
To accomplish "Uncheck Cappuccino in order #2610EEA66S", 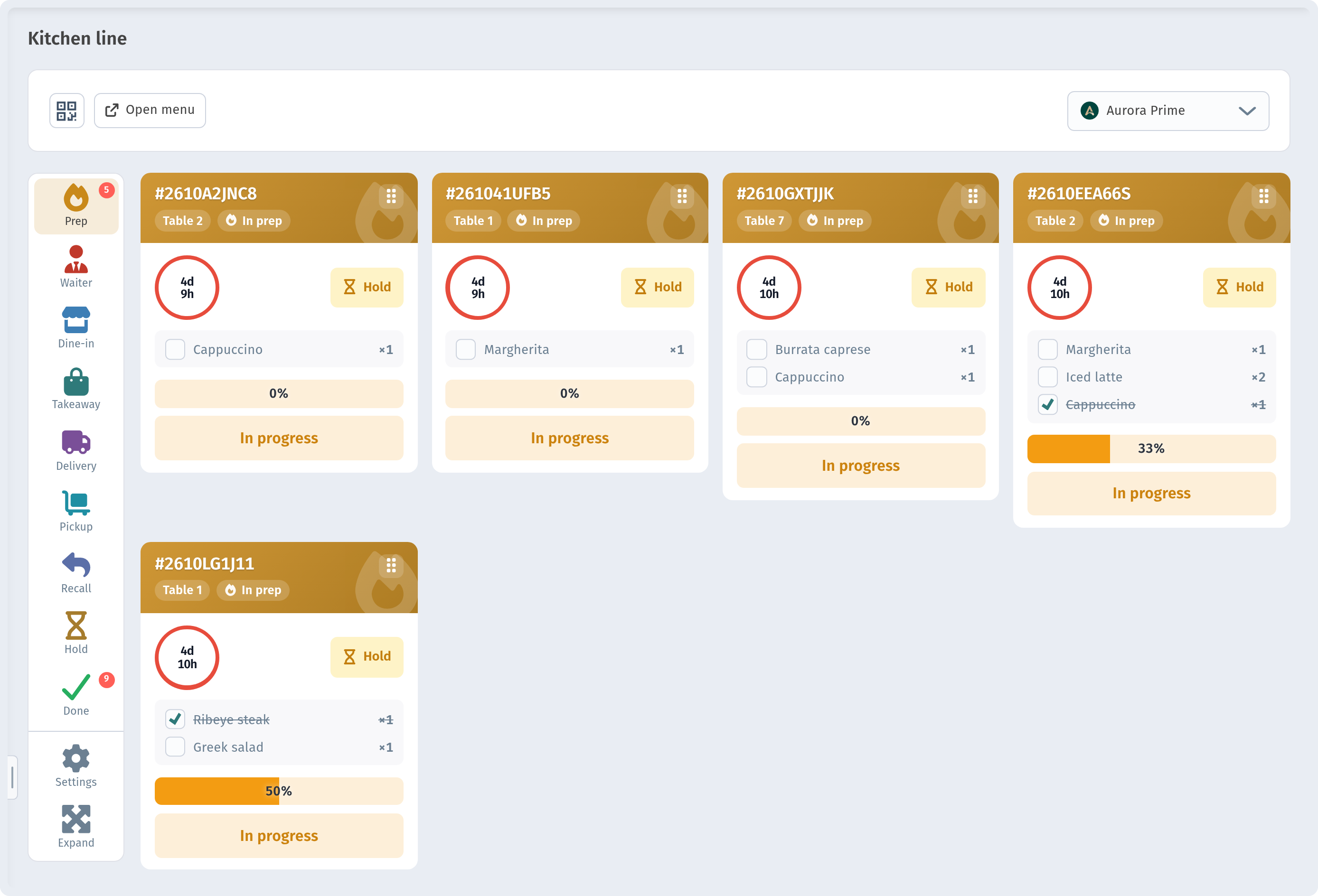I will [x=1047, y=405].
